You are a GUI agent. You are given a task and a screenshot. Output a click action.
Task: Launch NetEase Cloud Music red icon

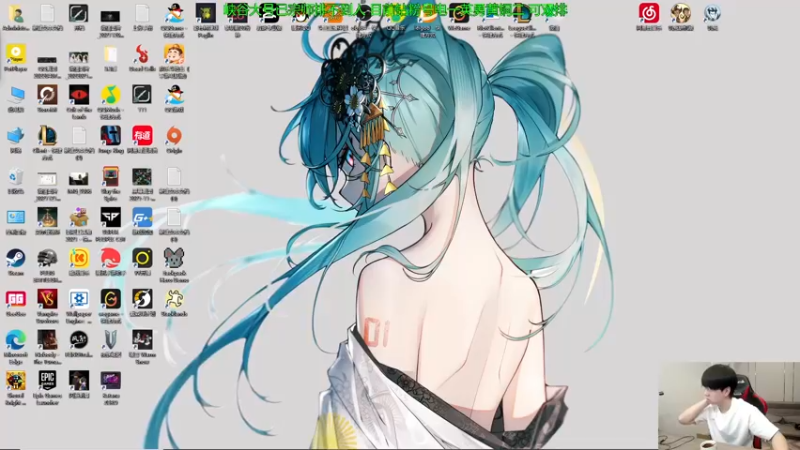coord(649,14)
